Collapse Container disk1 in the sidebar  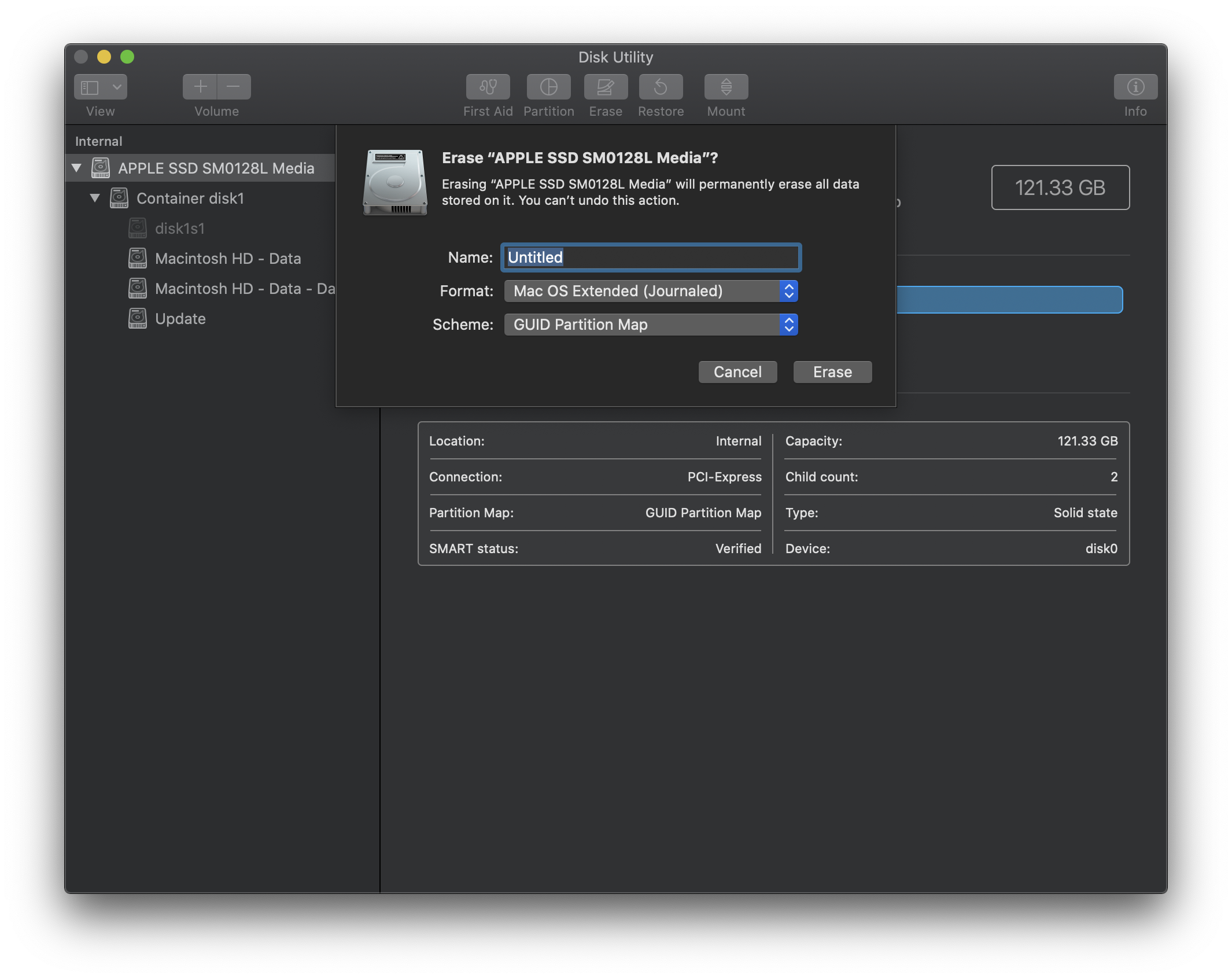point(95,198)
